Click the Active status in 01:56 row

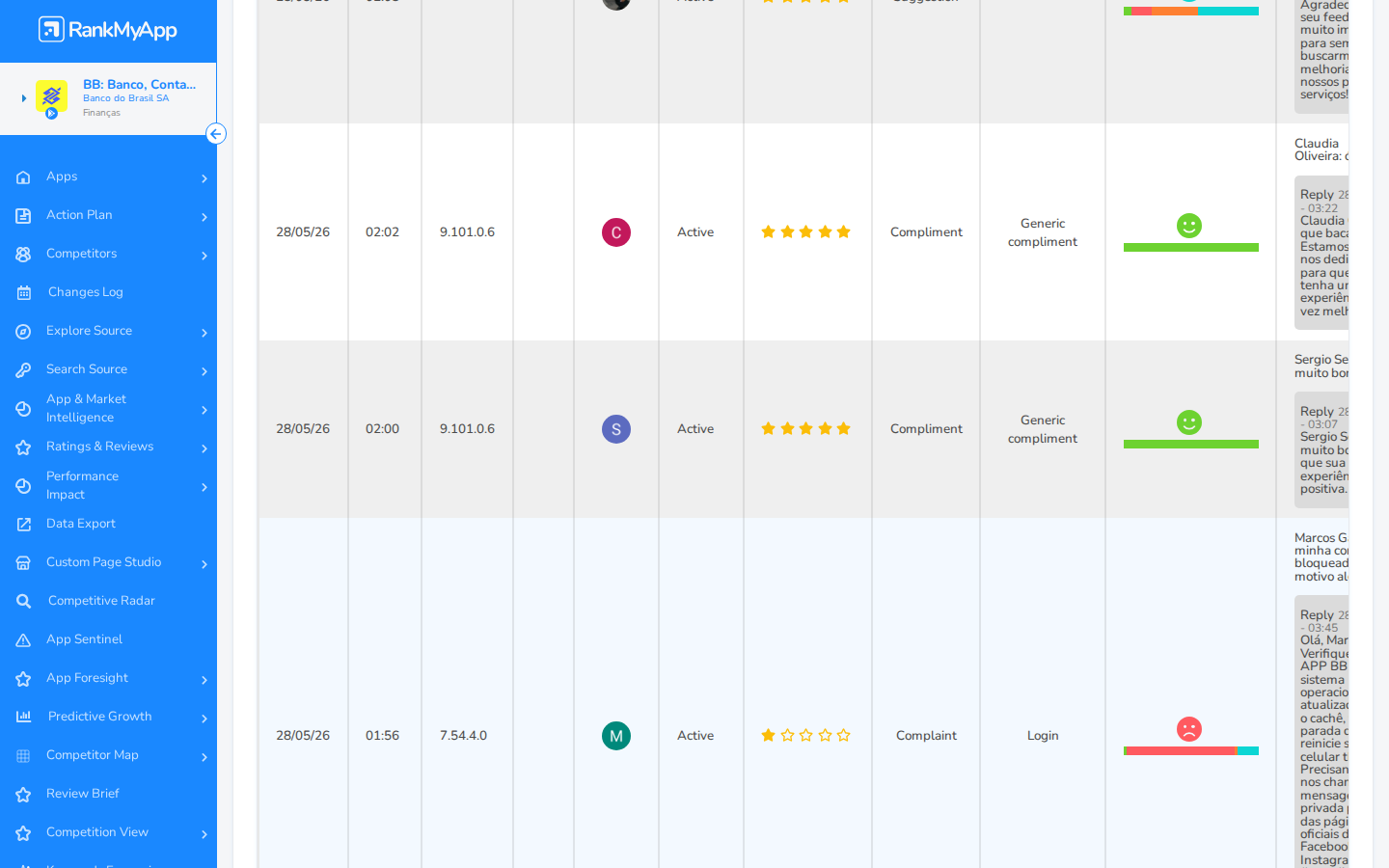point(695,735)
